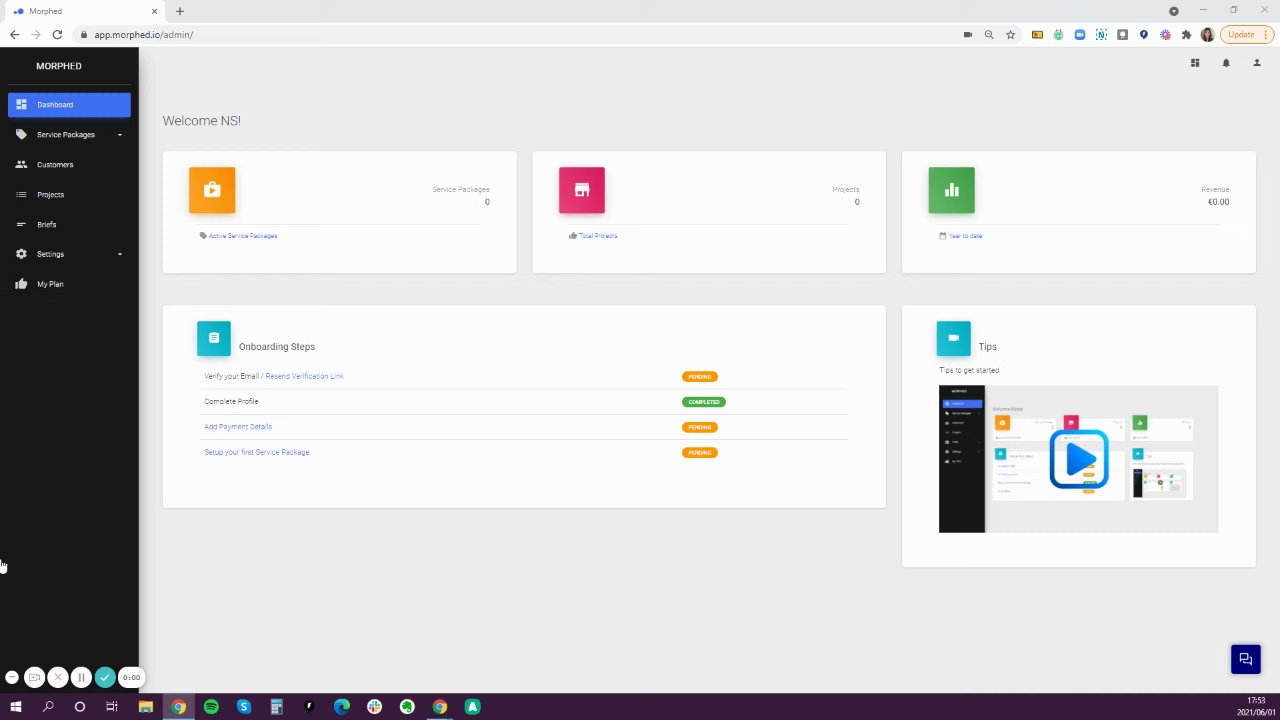Open the Chrome profile avatar
This screenshot has height=720, width=1280.
point(1207,34)
